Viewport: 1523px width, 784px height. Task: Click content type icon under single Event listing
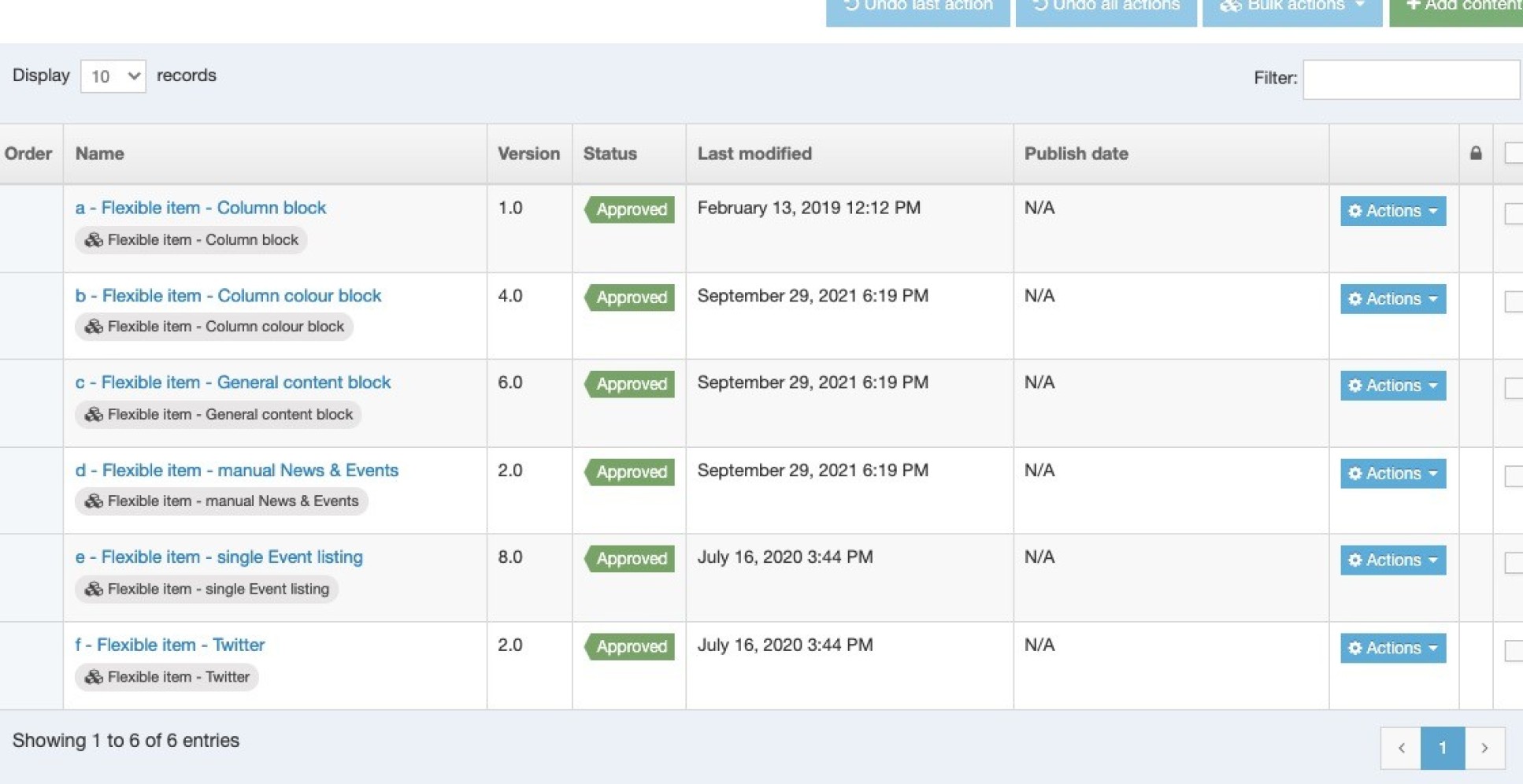(94, 590)
